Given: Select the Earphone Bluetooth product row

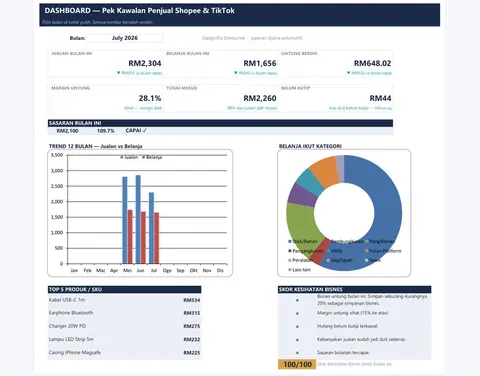Looking at the screenshot, I should pos(124,313).
